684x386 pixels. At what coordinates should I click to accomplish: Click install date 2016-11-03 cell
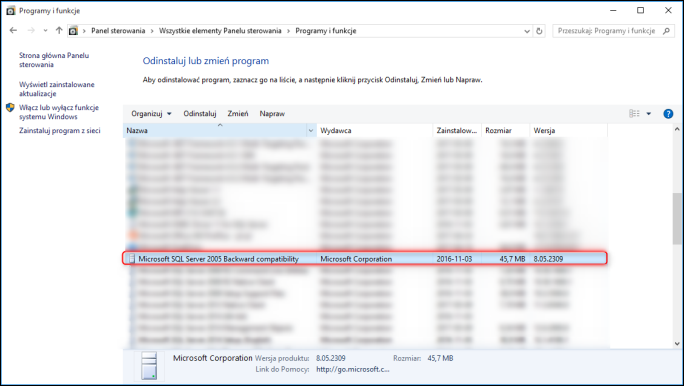click(x=454, y=259)
